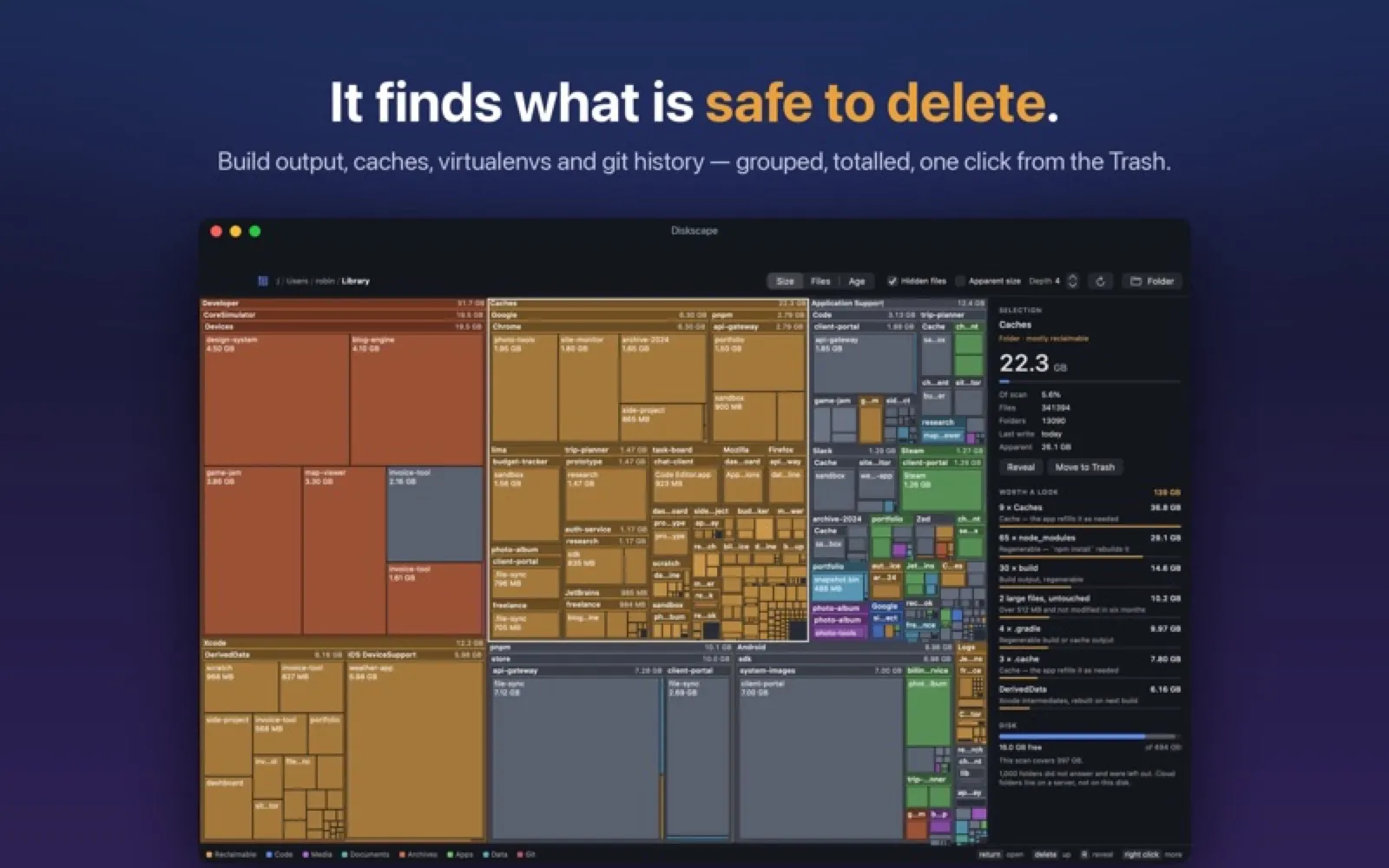The image size is (1389, 868).
Task: Click the Reclaimable legend color swatch
Action: pos(209,855)
